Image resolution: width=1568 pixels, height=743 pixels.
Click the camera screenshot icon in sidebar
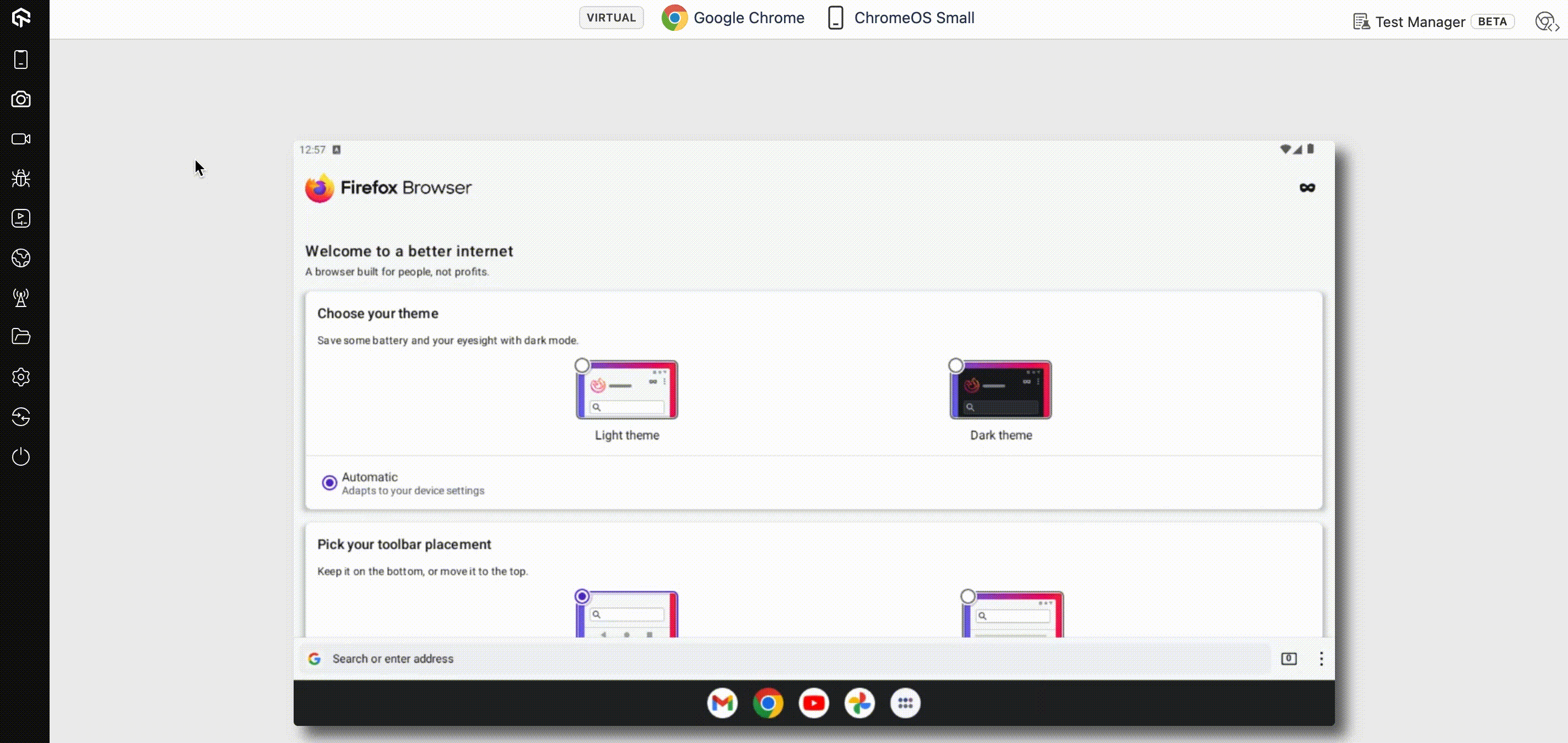click(21, 99)
